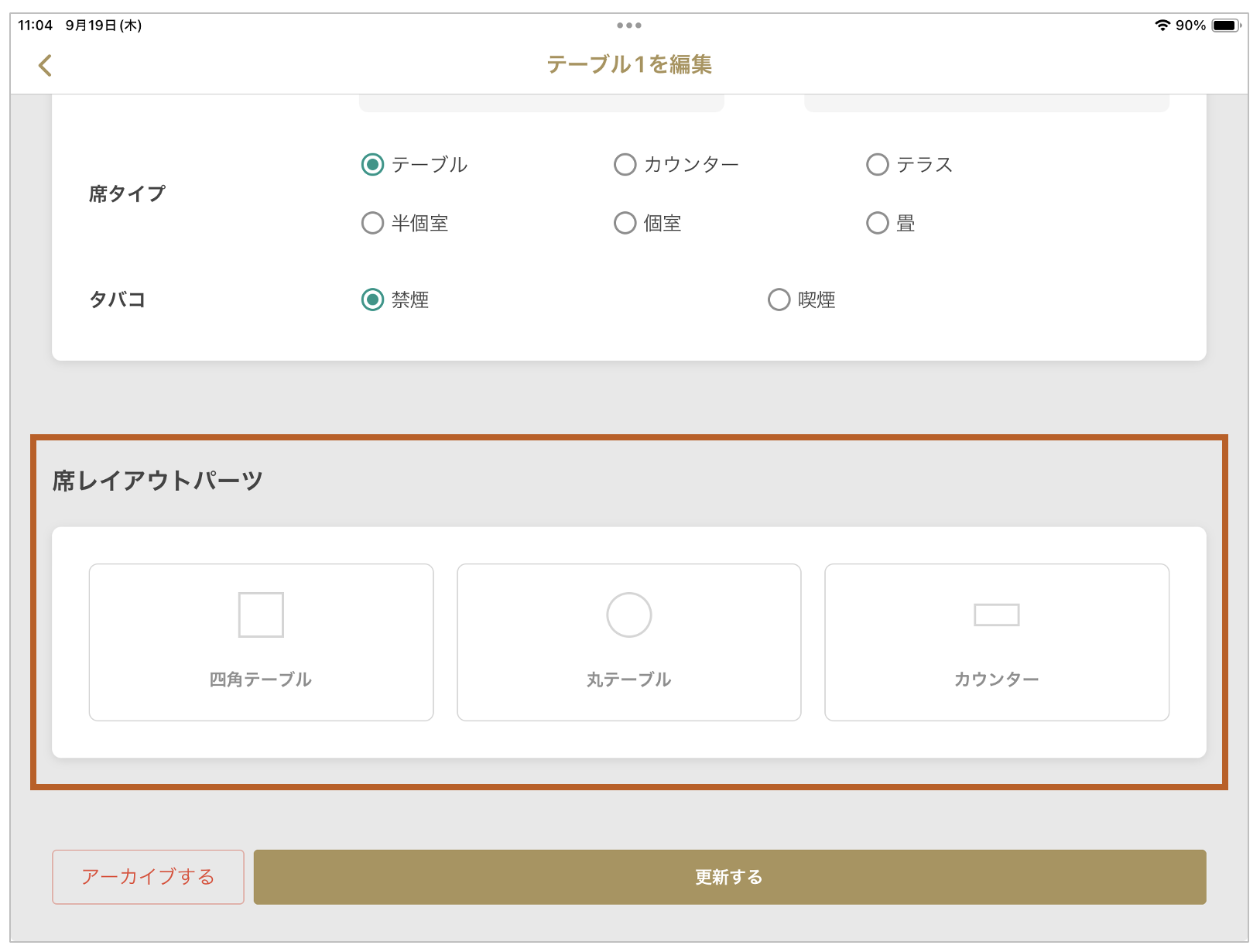
Task: Select テラス seat type radio
Action: point(878,165)
